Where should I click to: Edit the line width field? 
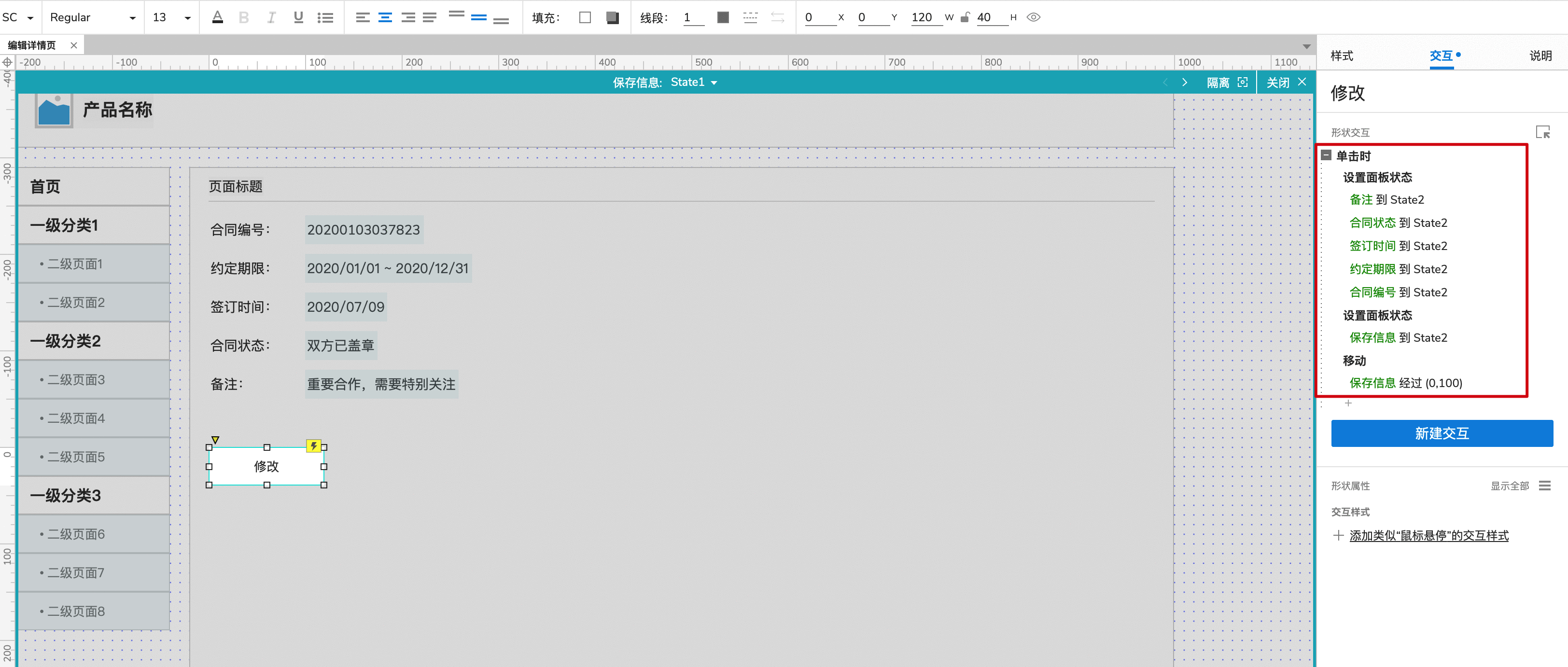point(693,18)
